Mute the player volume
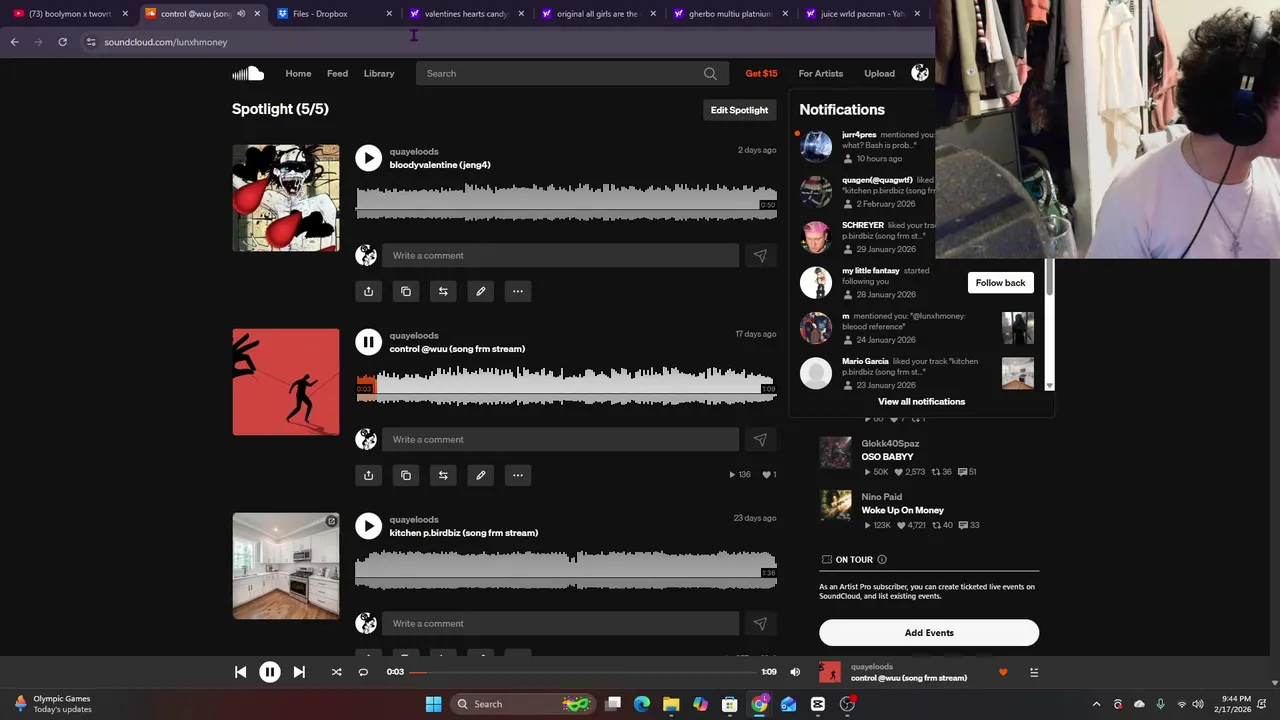The image size is (1280, 720). [x=795, y=672]
